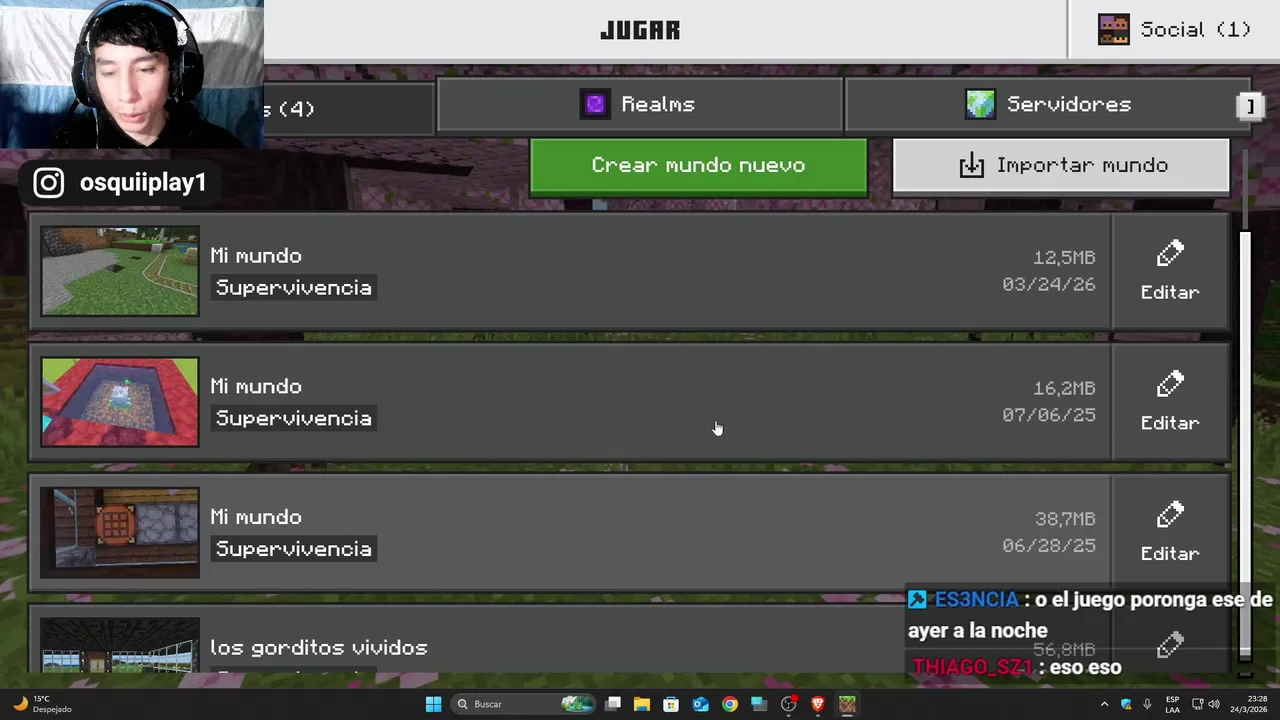1280x720 pixels.
Task: Edit the 16,2MB Mi mundo world
Action: tap(1170, 402)
